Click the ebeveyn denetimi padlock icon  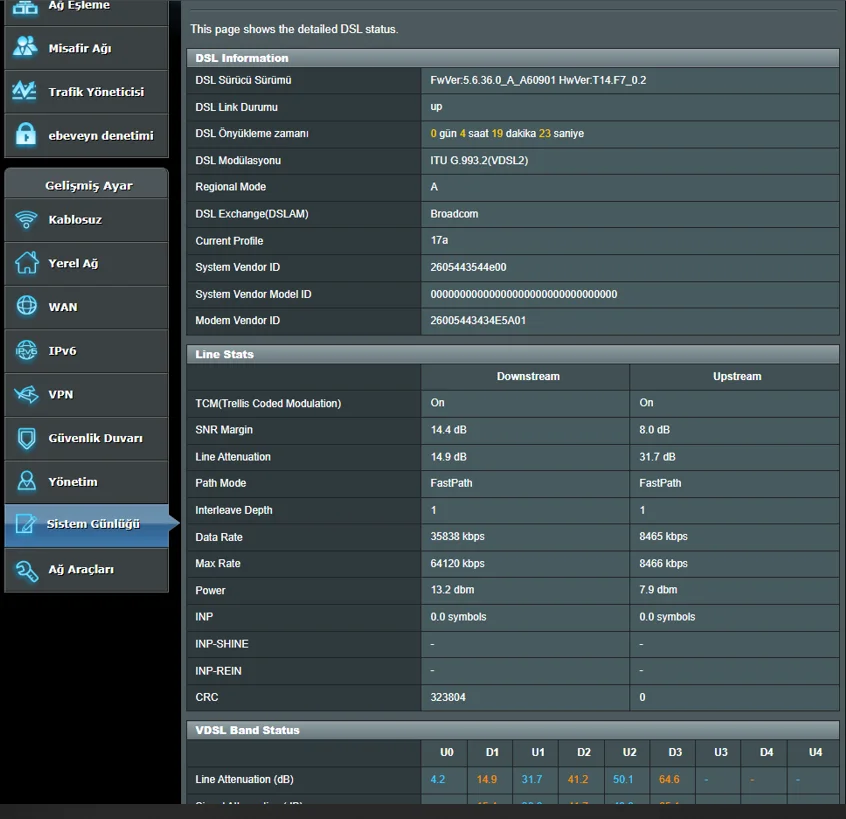pos(25,135)
